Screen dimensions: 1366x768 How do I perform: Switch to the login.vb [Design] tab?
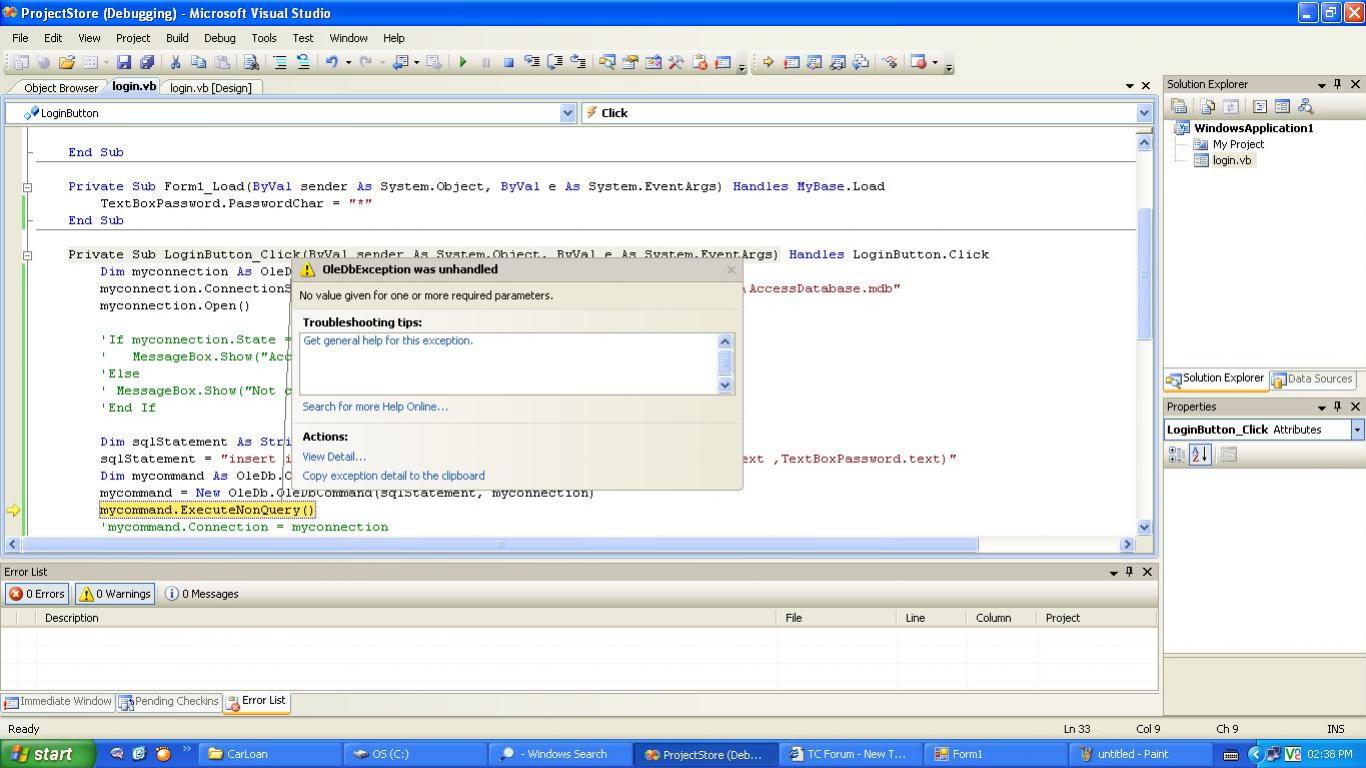point(211,88)
